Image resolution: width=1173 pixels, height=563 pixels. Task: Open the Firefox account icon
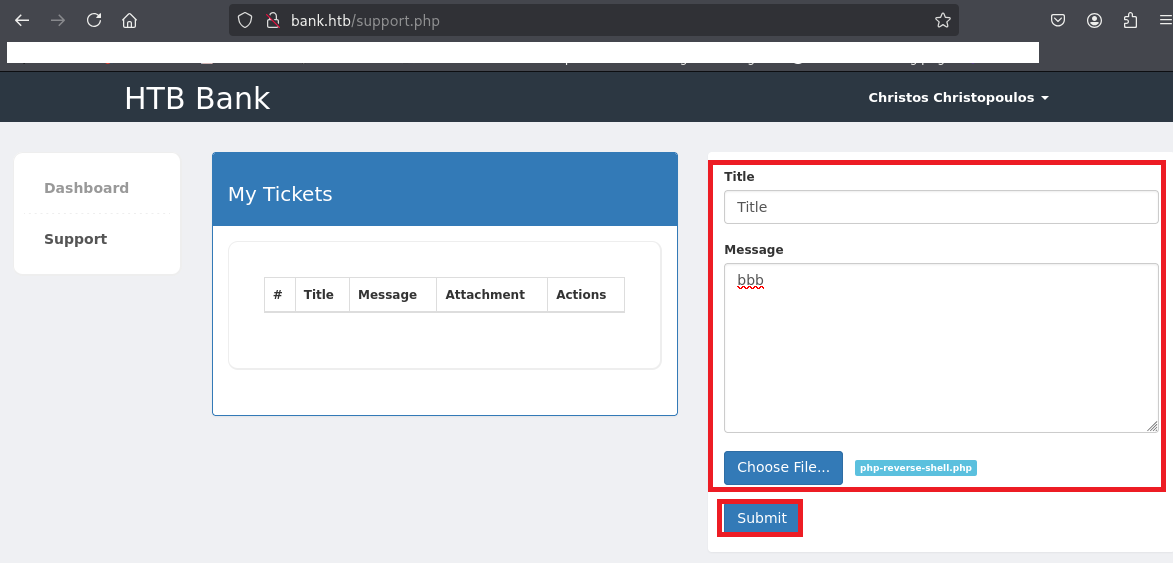(1095, 20)
